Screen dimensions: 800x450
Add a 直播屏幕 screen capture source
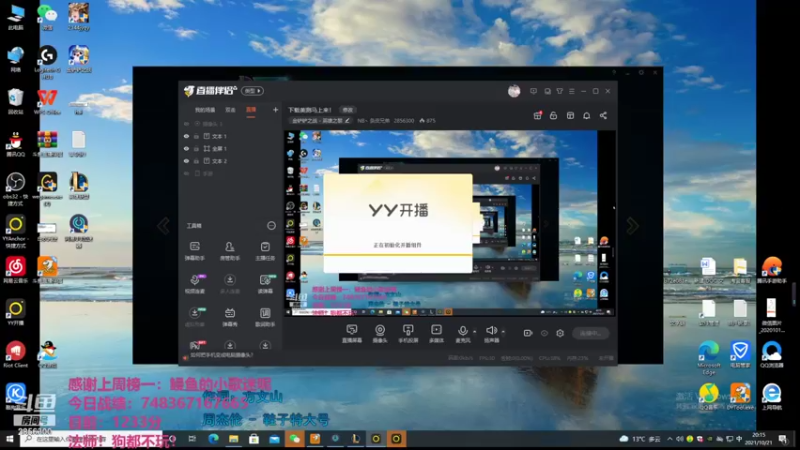[352, 333]
